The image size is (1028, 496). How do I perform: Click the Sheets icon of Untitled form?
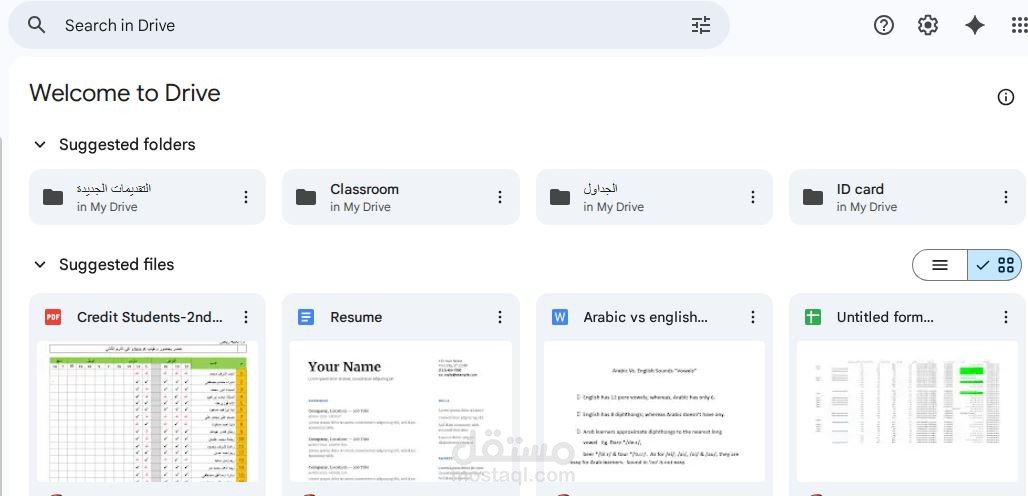point(813,317)
